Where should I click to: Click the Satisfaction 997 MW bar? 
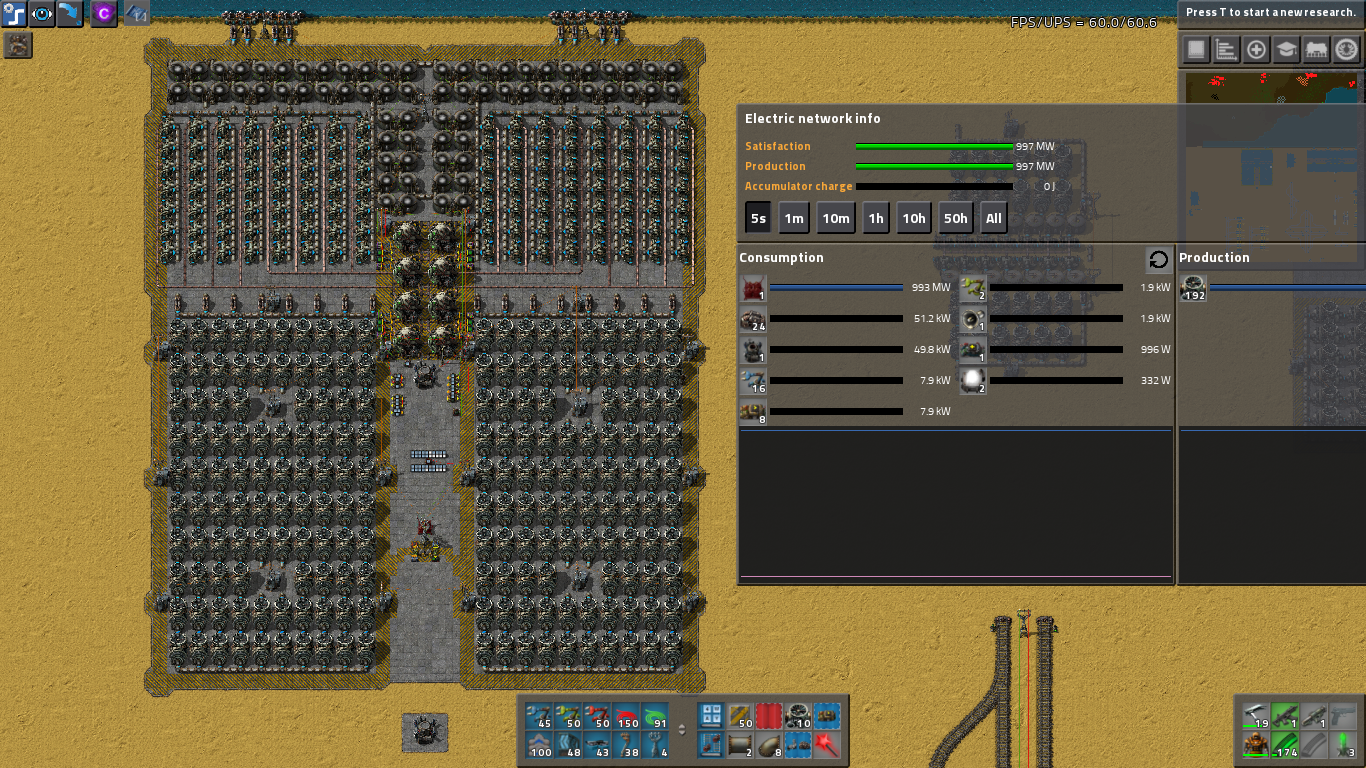point(934,146)
